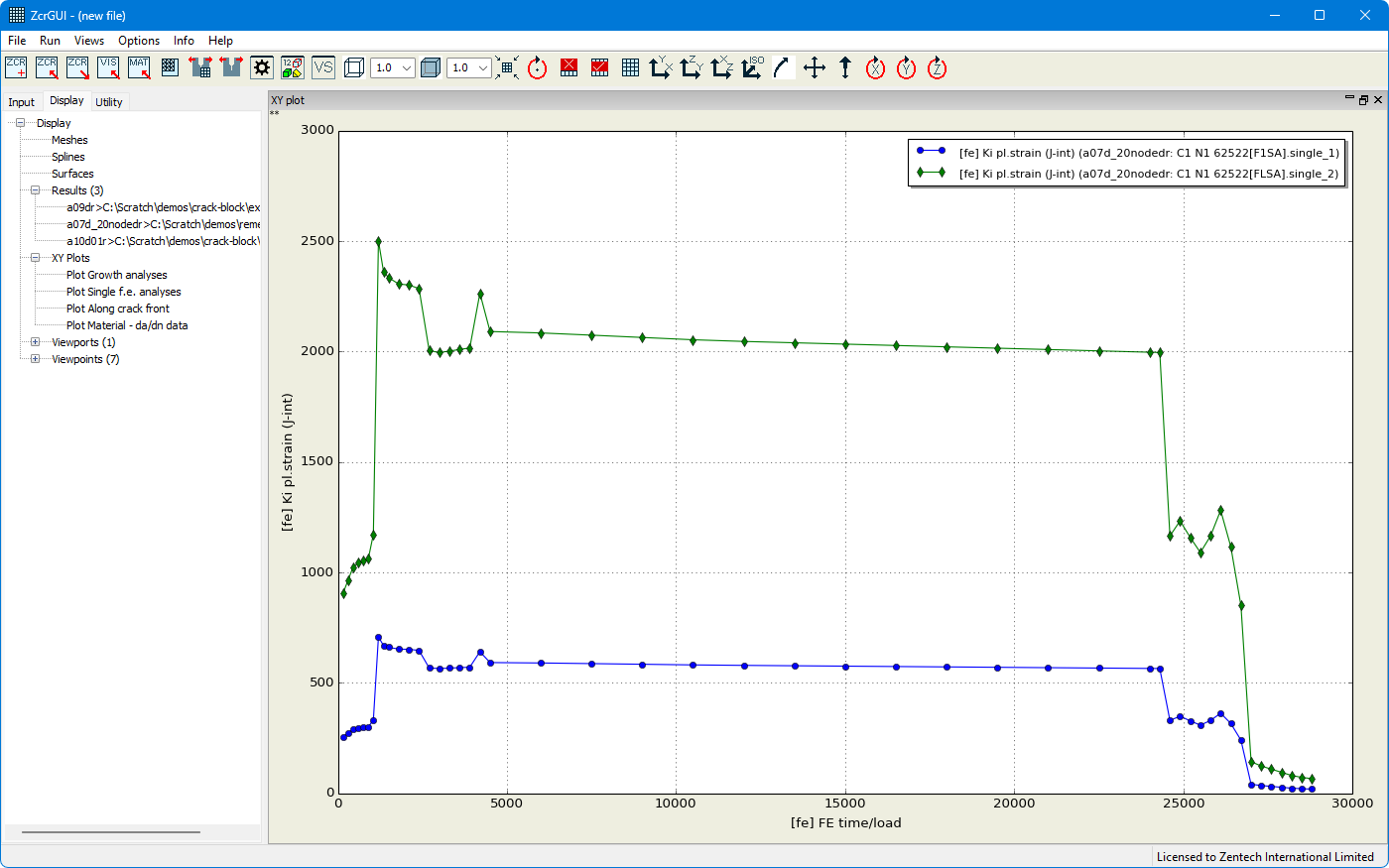Image resolution: width=1389 pixels, height=868 pixels.
Task: Activate the four-way pan arrows tool
Action: click(815, 67)
